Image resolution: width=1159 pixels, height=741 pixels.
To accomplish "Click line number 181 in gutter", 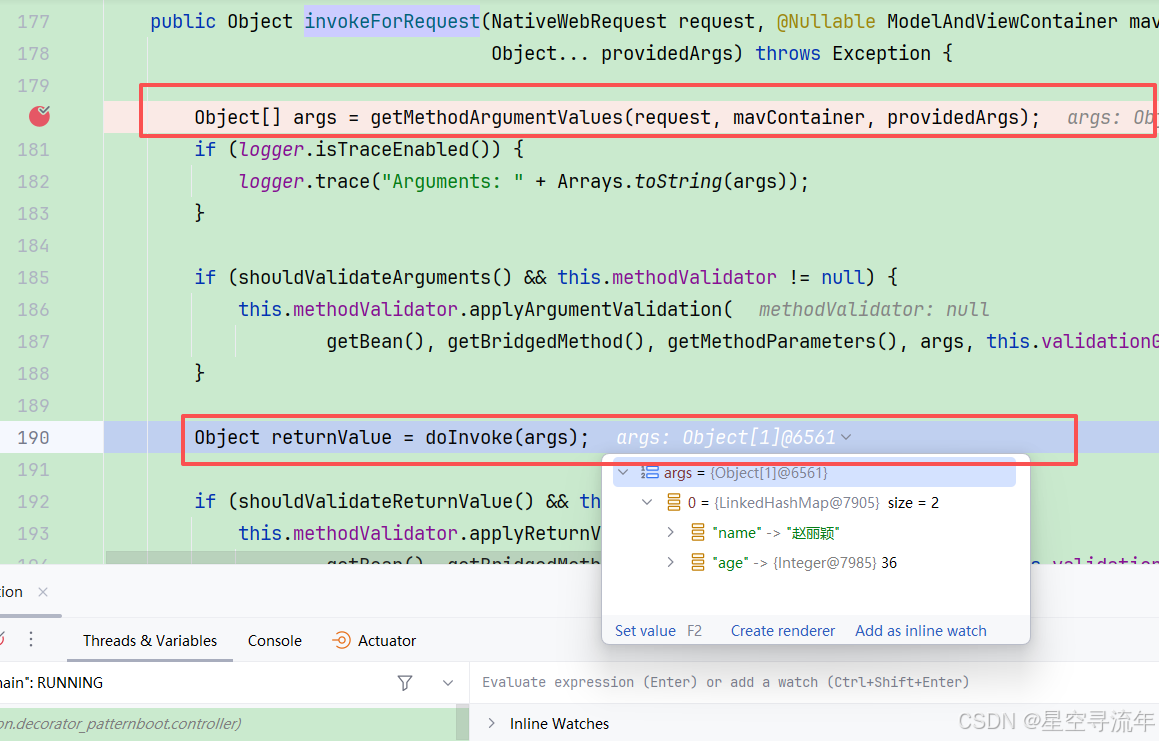I will click(33, 149).
